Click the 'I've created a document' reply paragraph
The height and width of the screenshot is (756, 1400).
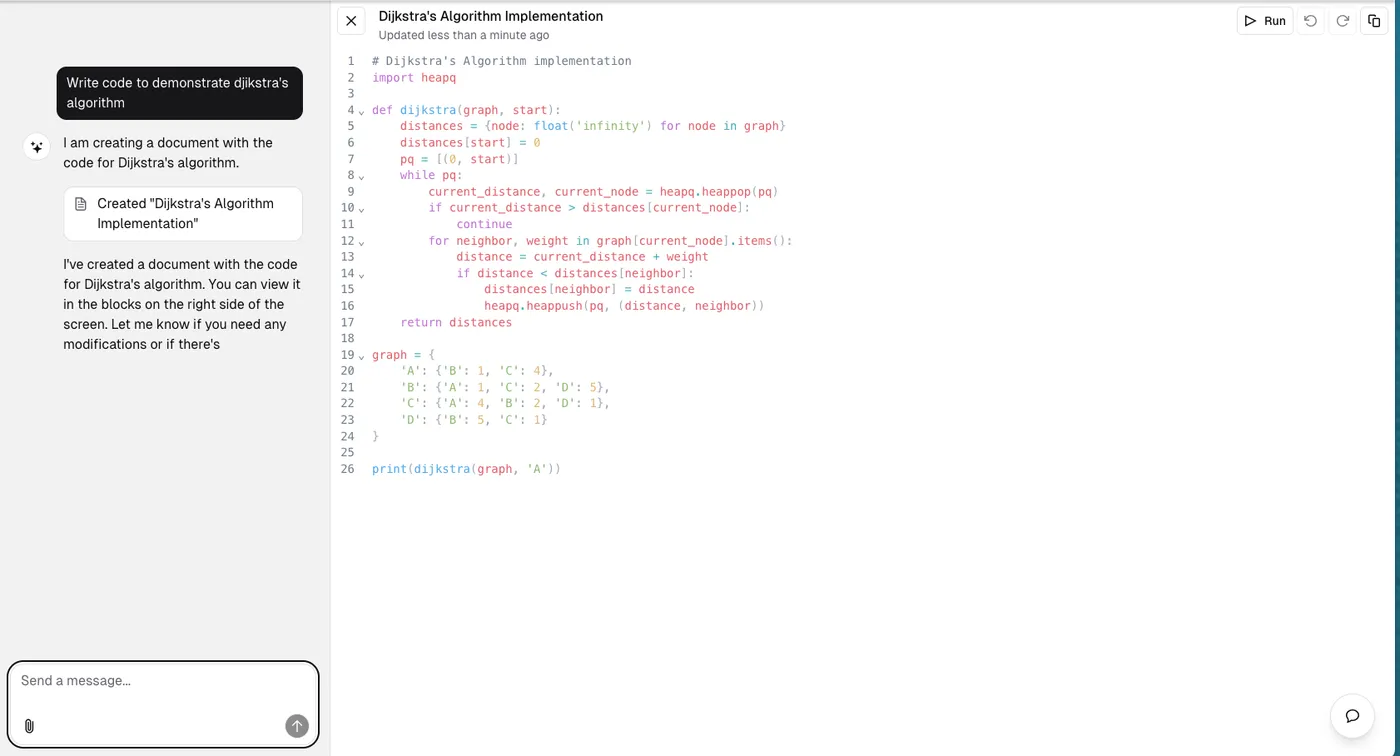pos(182,304)
